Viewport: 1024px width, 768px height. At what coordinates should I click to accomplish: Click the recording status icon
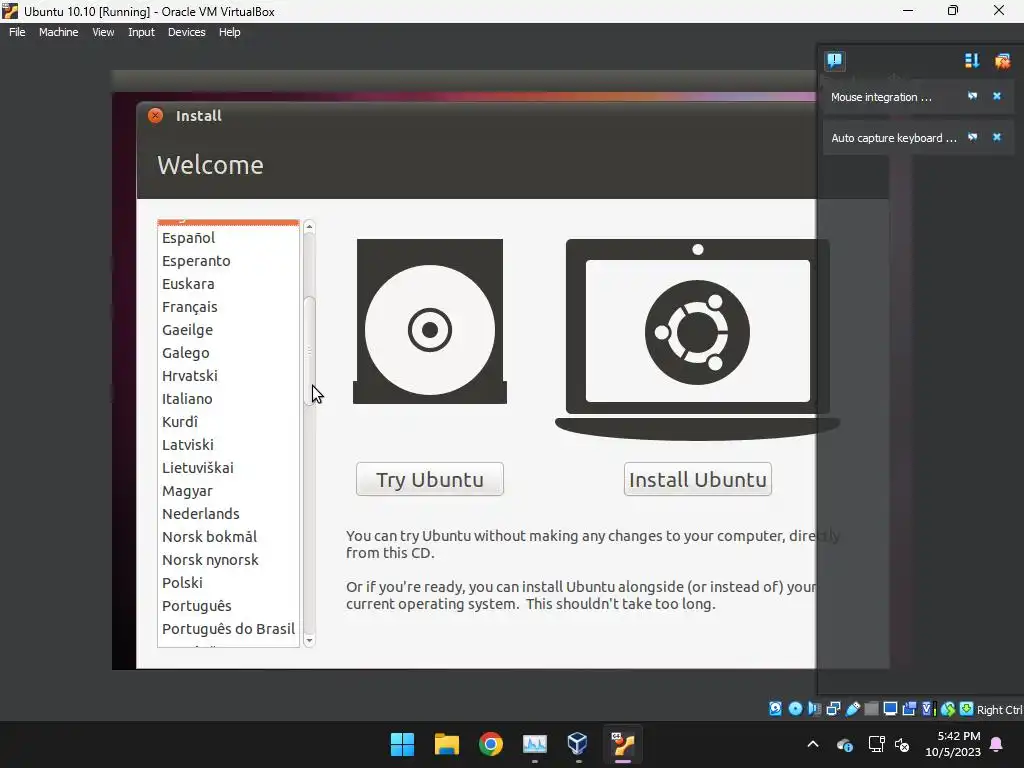[x=909, y=709]
